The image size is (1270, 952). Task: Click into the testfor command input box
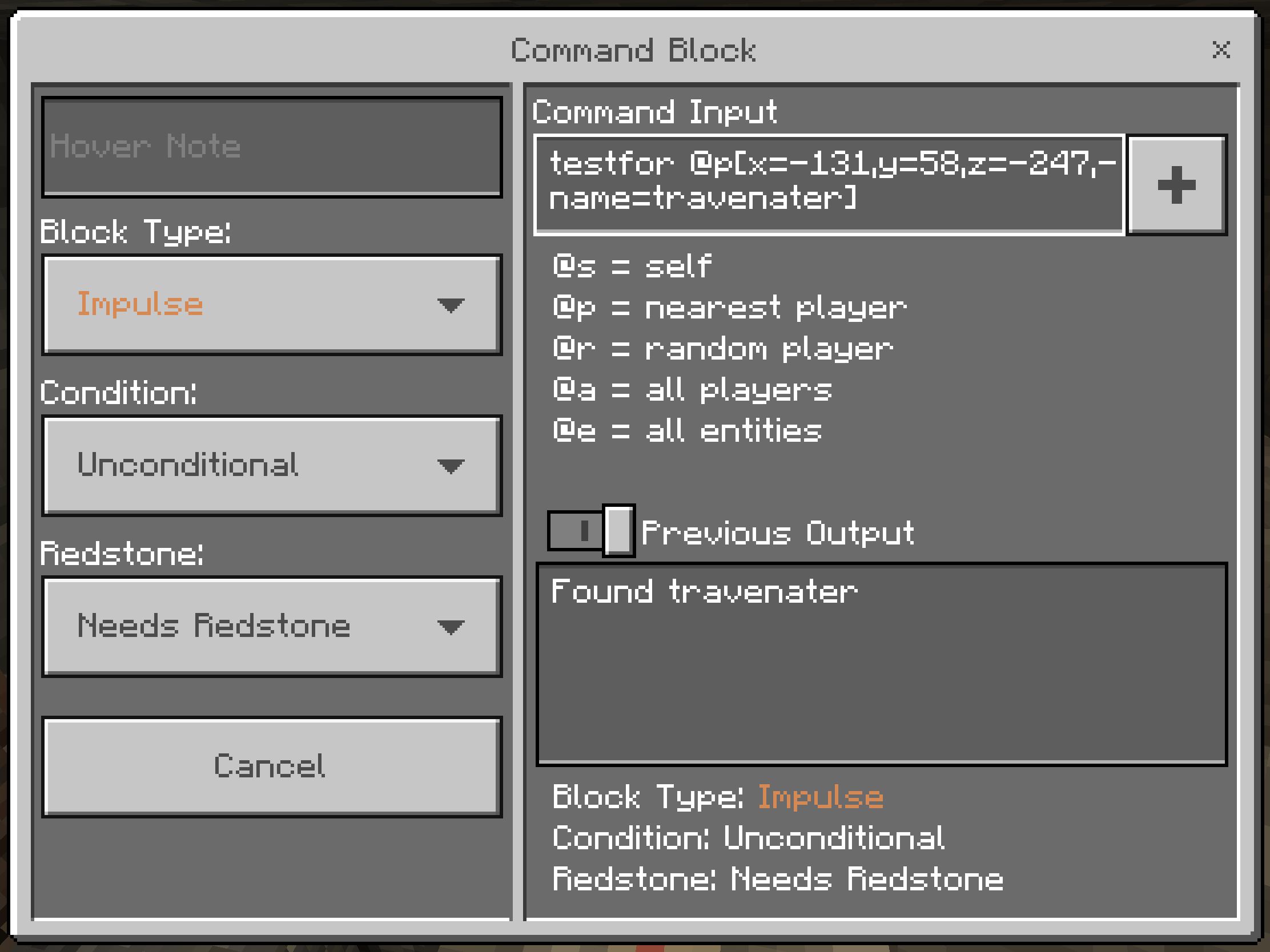click(829, 185)
